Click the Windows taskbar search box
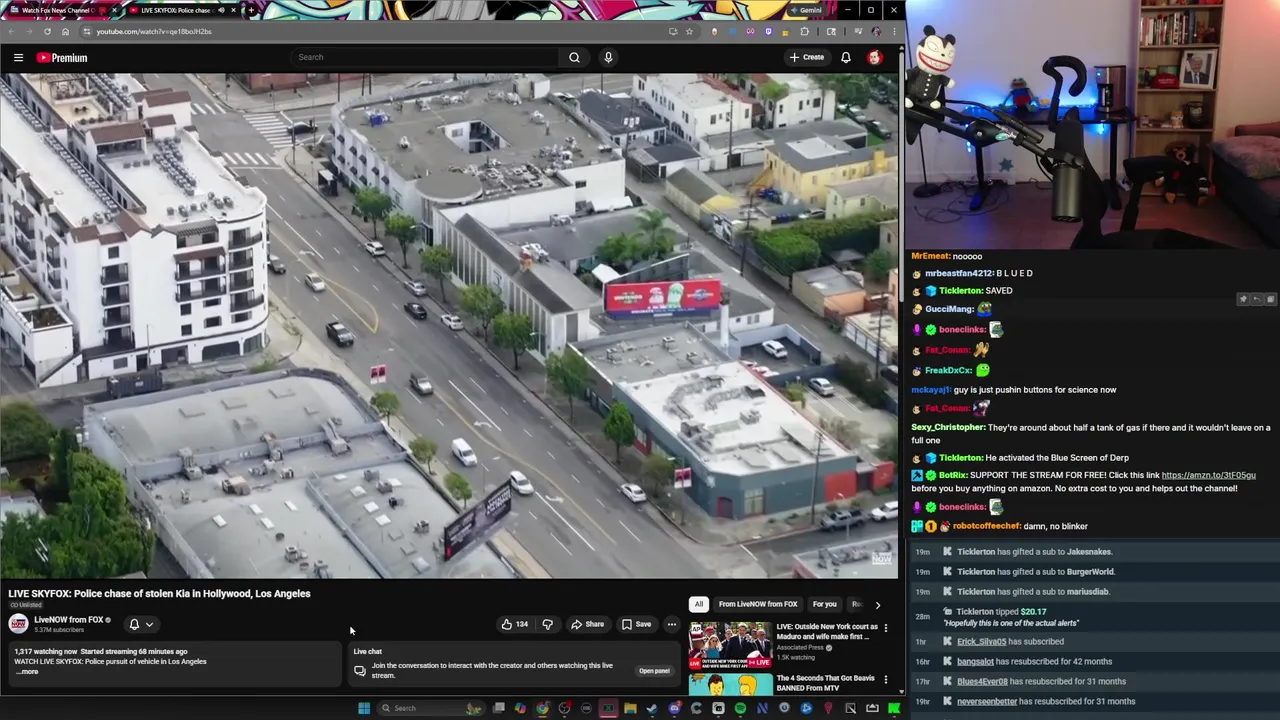This screenshot has height=720, width=1280. (430, 708)
